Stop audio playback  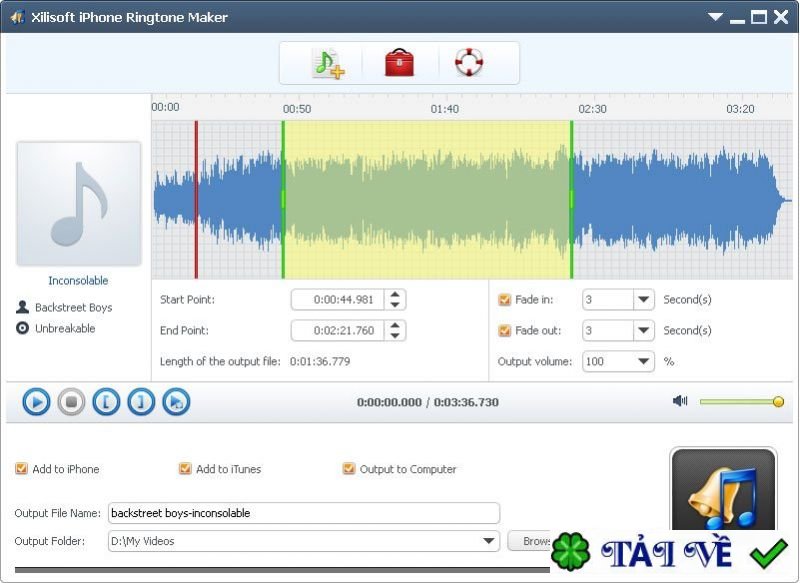click(71, 401)
